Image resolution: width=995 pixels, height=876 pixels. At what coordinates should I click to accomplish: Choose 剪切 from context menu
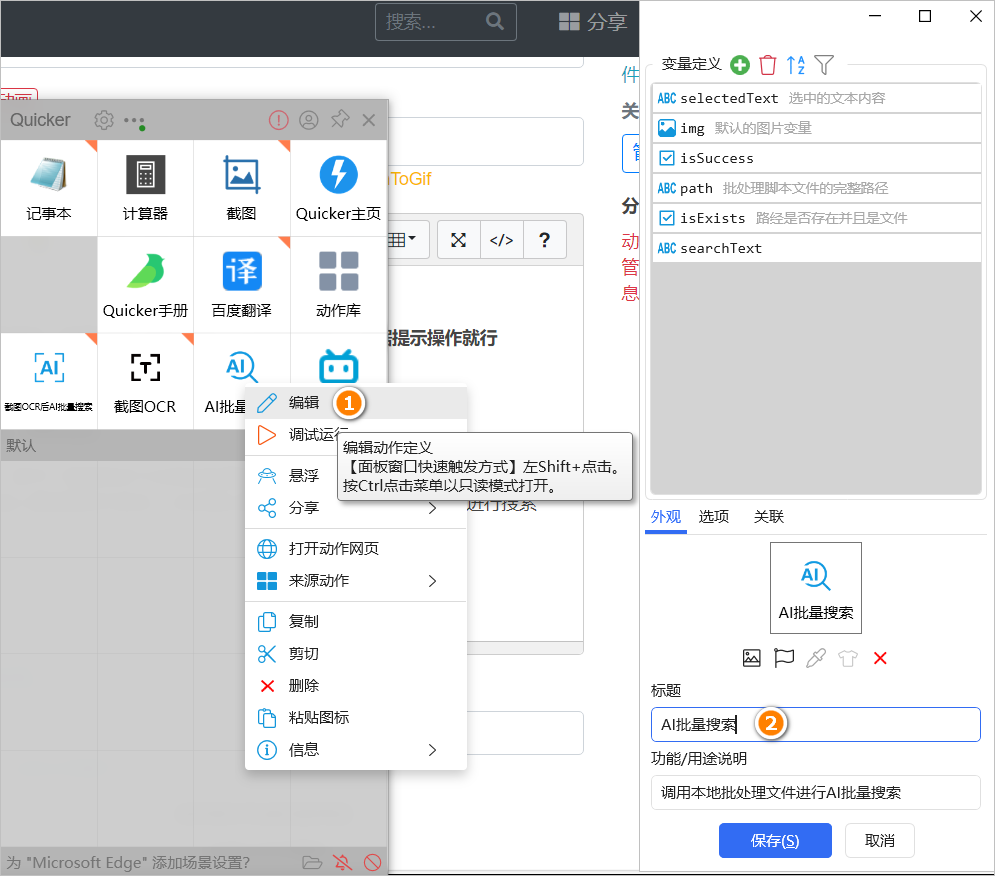pos(356,654)
